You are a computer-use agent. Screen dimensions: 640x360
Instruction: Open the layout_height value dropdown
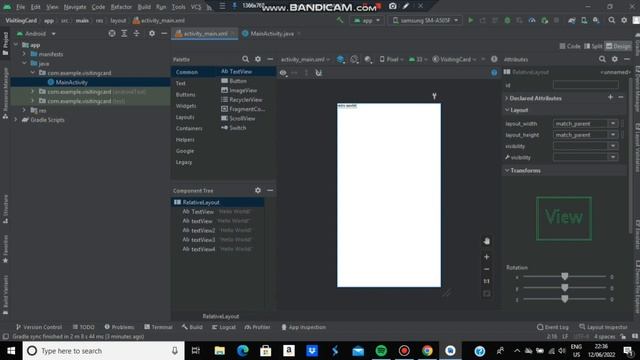pos(613,134)
